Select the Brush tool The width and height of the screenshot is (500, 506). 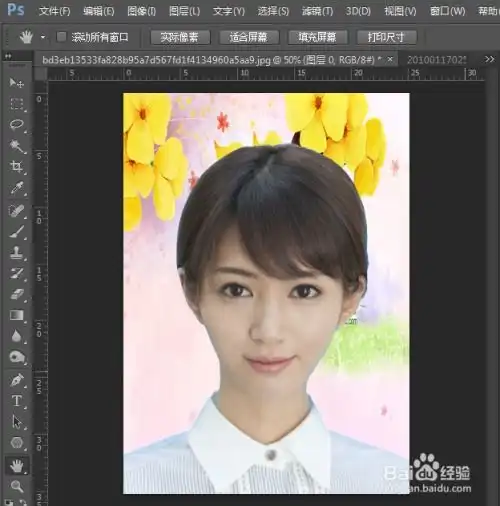(16, 232)
